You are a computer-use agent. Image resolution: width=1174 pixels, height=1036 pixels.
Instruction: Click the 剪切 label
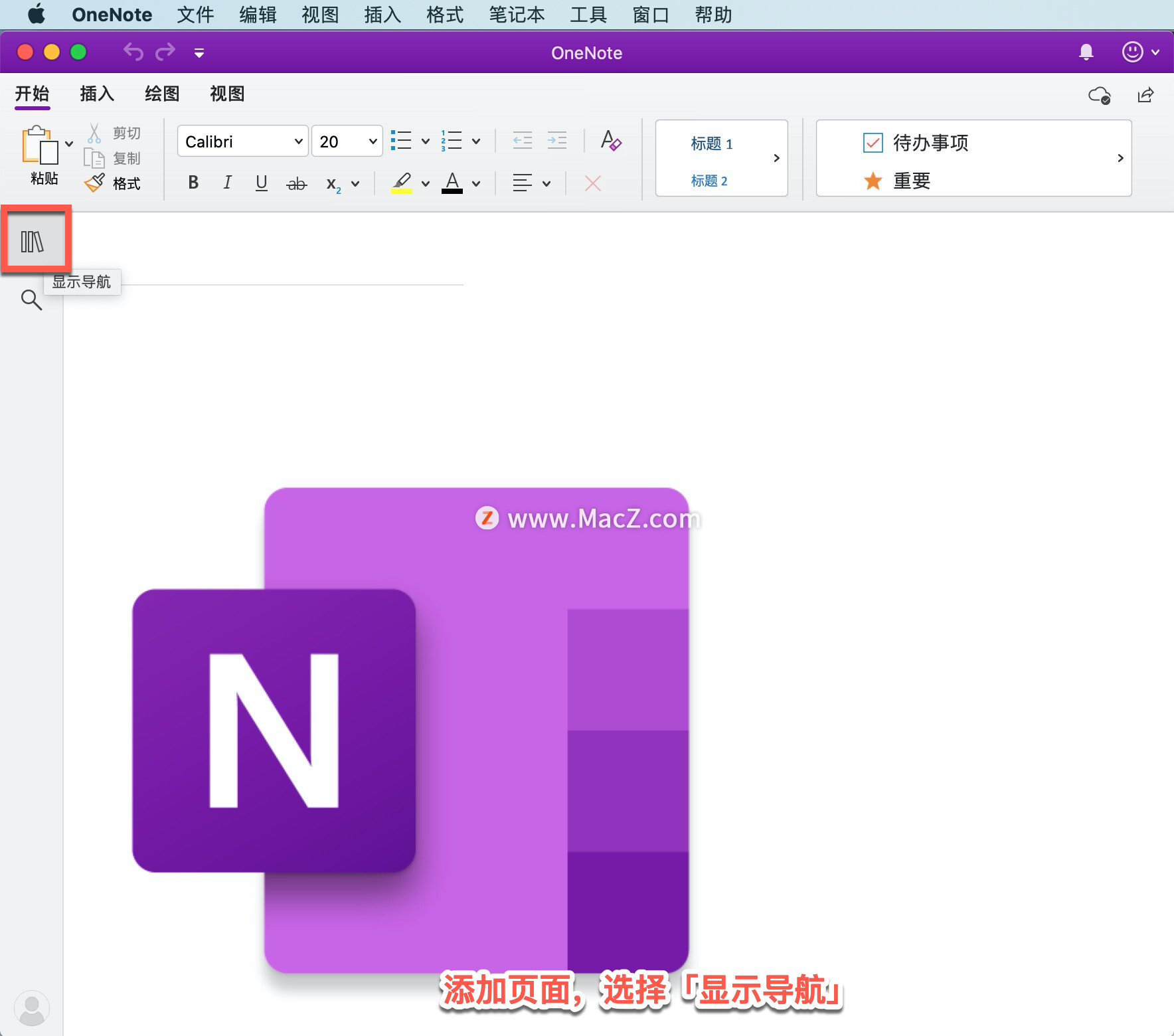click(x=126, y=133)
